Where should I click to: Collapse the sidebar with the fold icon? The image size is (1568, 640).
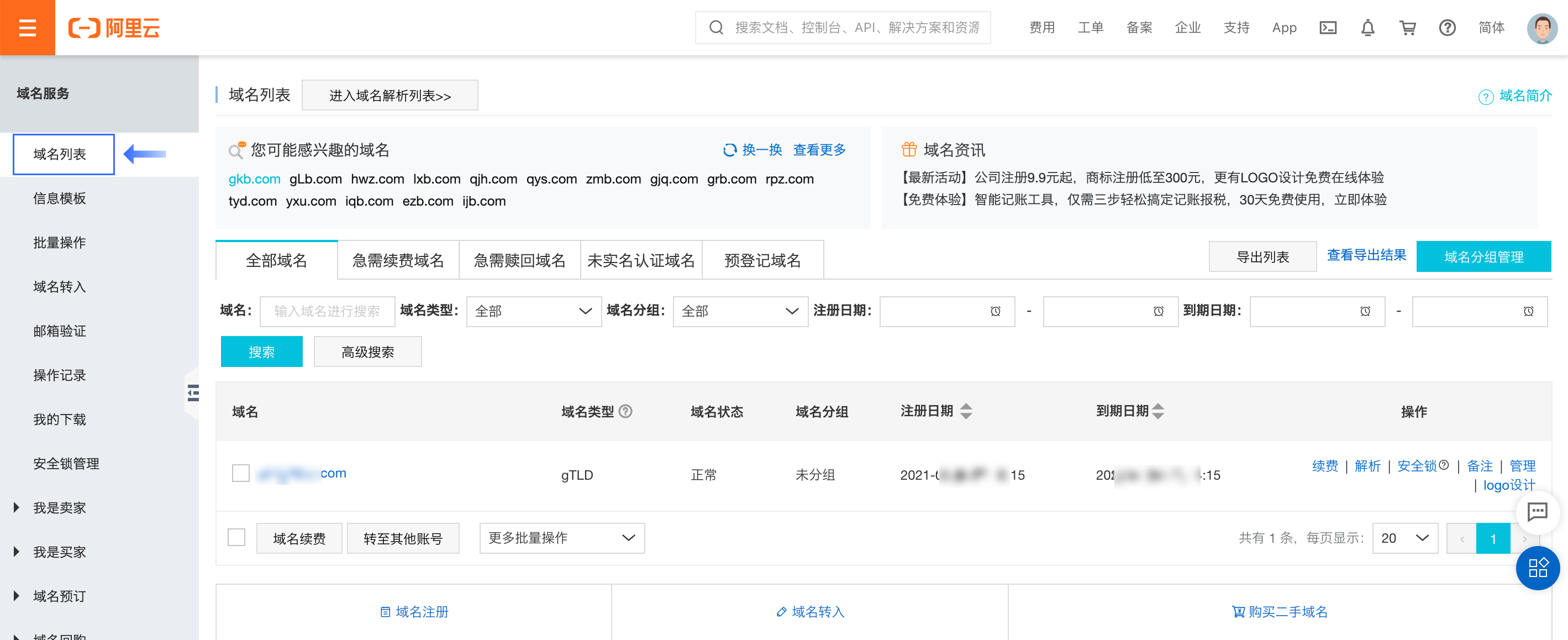(193, 393)
